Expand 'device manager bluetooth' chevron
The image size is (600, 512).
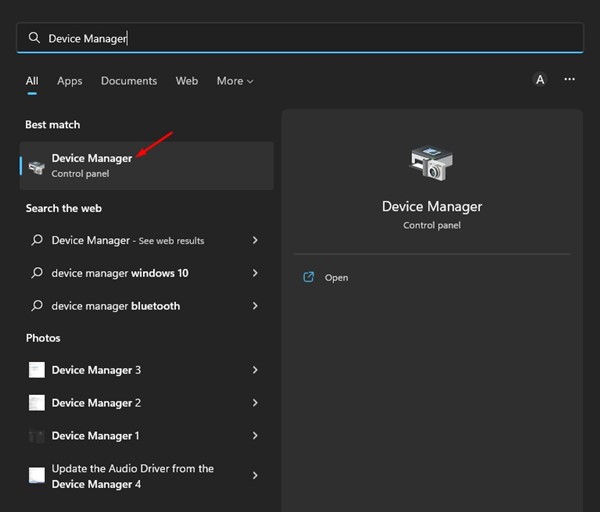(255, 306)
